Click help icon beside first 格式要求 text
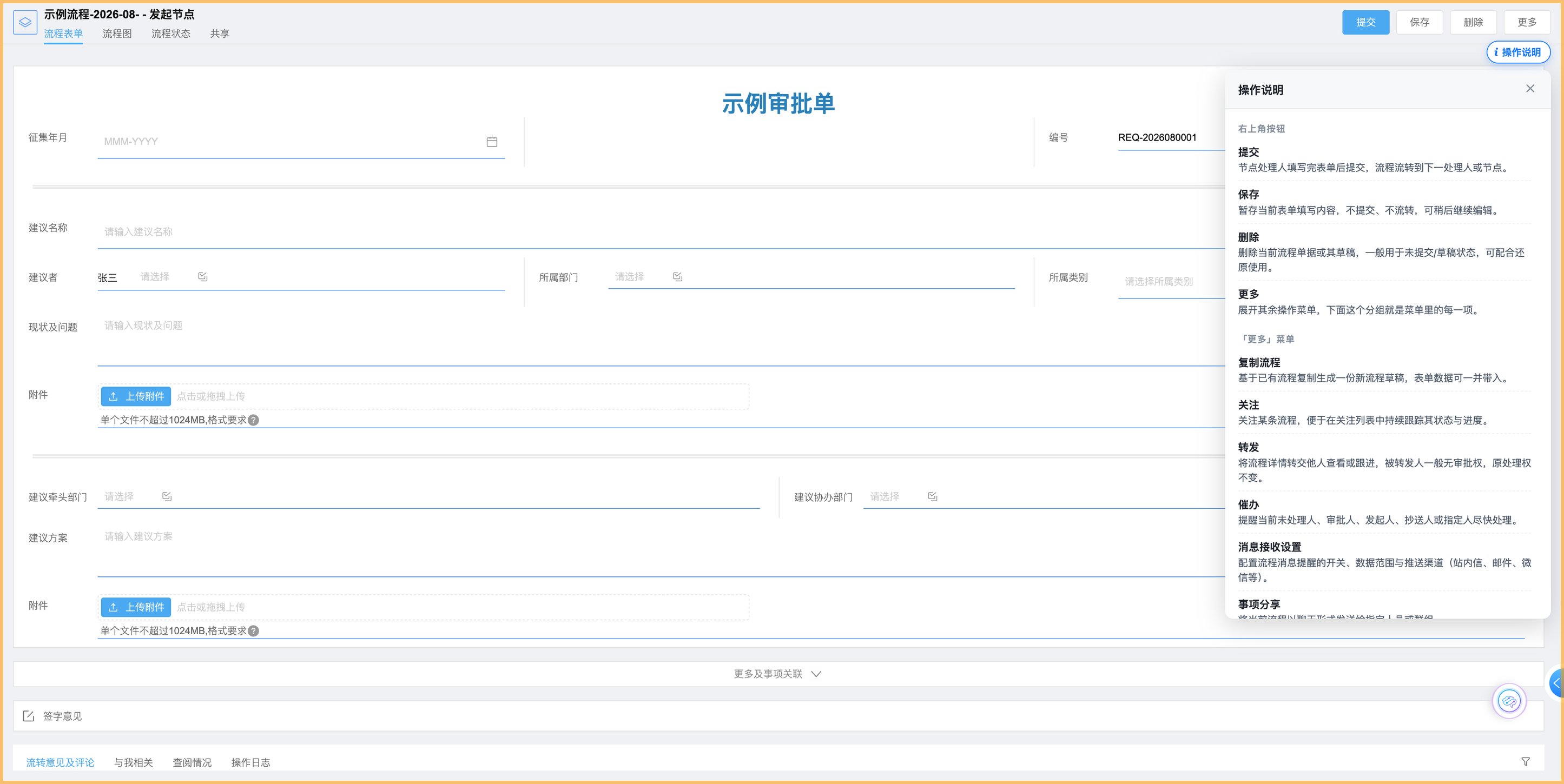The width and height of the screenshot is (1564, 784). click(x=254, y=420)
